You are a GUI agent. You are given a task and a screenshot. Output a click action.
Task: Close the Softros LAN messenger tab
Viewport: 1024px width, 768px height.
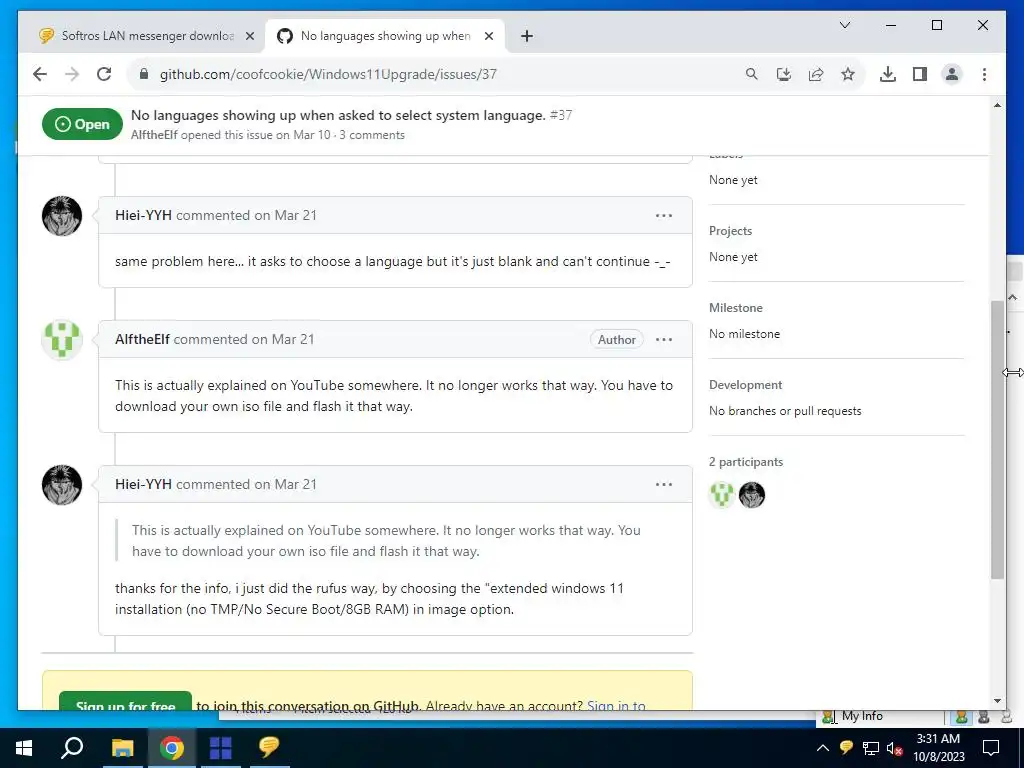pos(249,36)
